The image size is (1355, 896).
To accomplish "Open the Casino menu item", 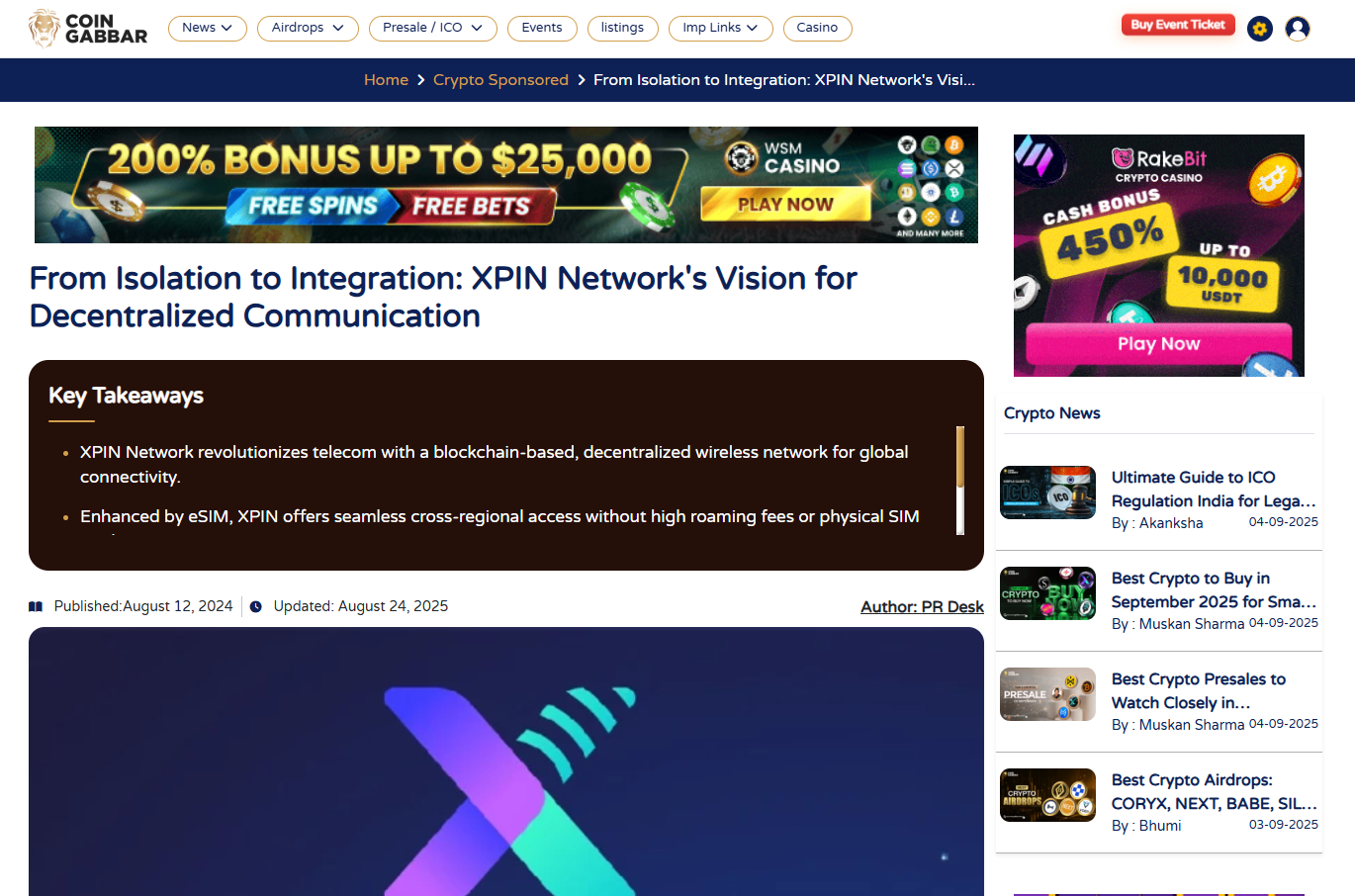I will point(817,28).
